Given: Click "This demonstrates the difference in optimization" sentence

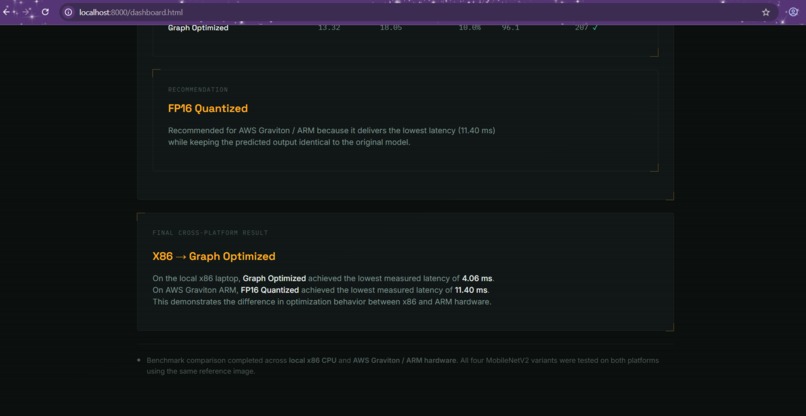Looking at the screenshot, I should (x=322, y=302).
